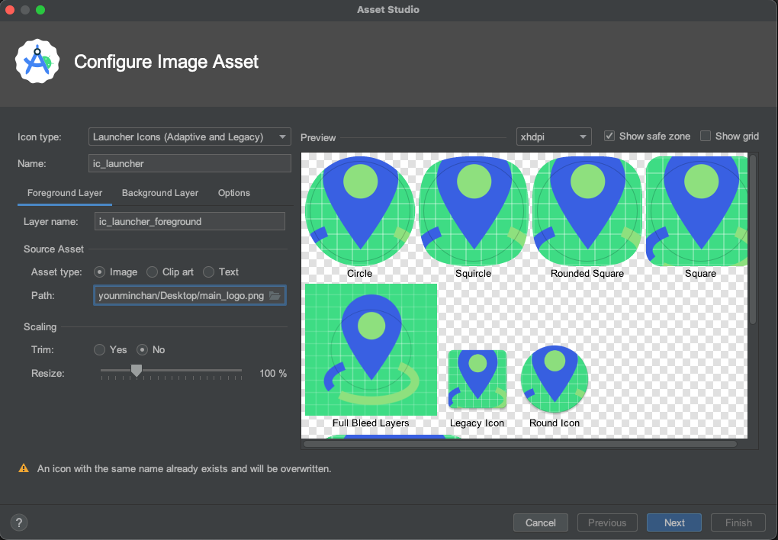Open the Icon type dropdown

[x=190, y=137]
